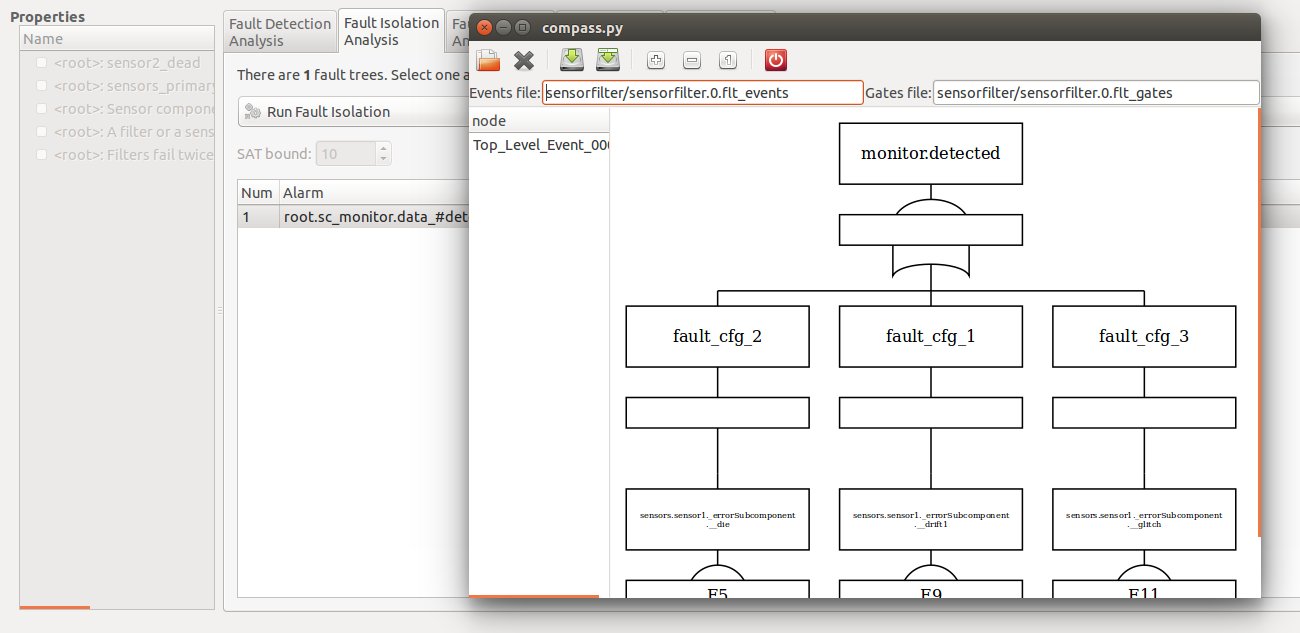Image resolution: width=1300 pixels, height=633 pixels.
Task: Toggle the Sensor component property checkbox
Action: (x=41, y=109)
